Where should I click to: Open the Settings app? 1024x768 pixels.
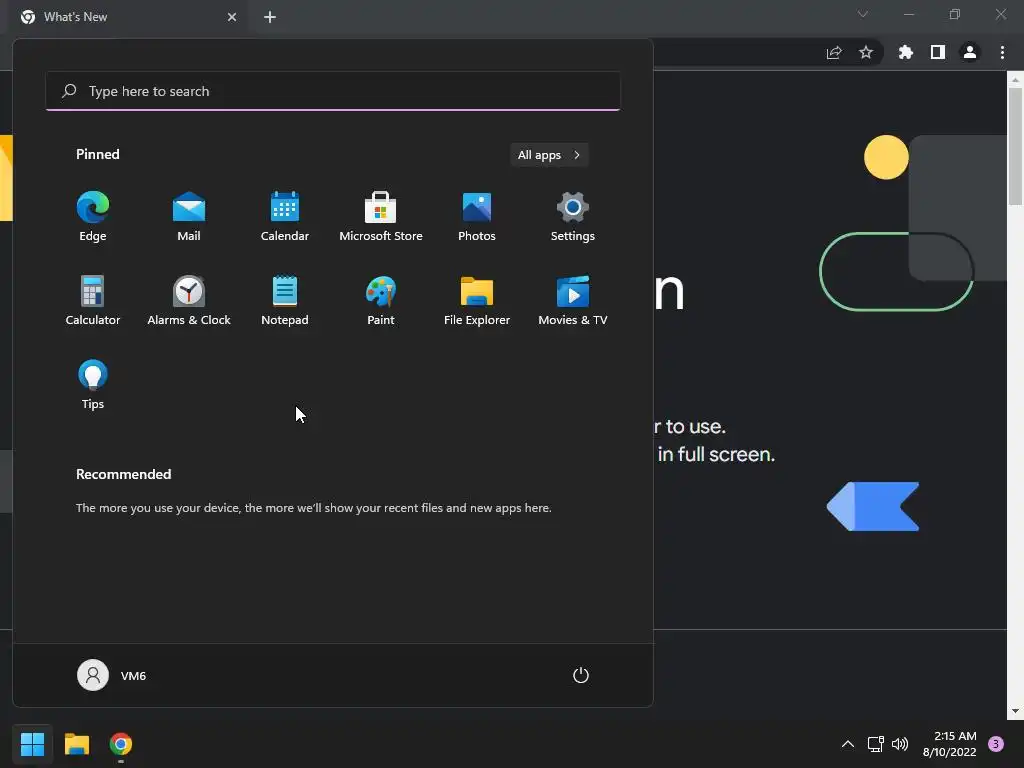coord(573,216)
